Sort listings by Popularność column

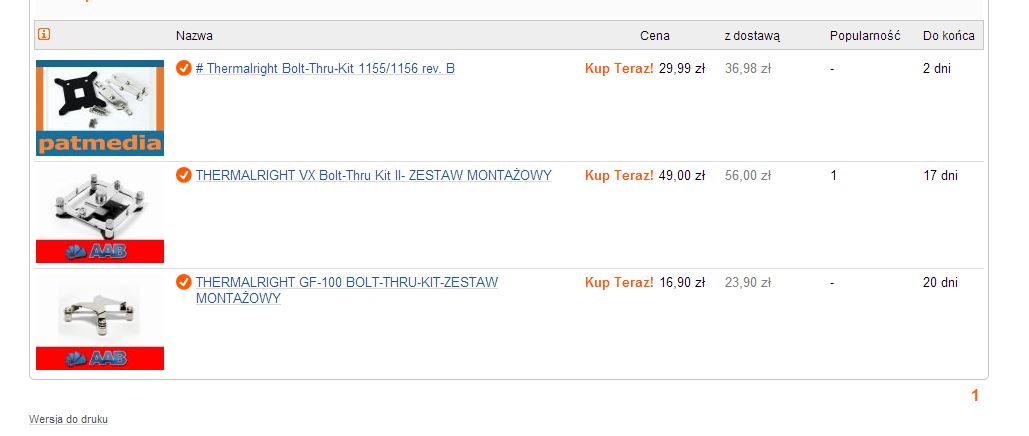pyautogui.click(x=865, y=35)
